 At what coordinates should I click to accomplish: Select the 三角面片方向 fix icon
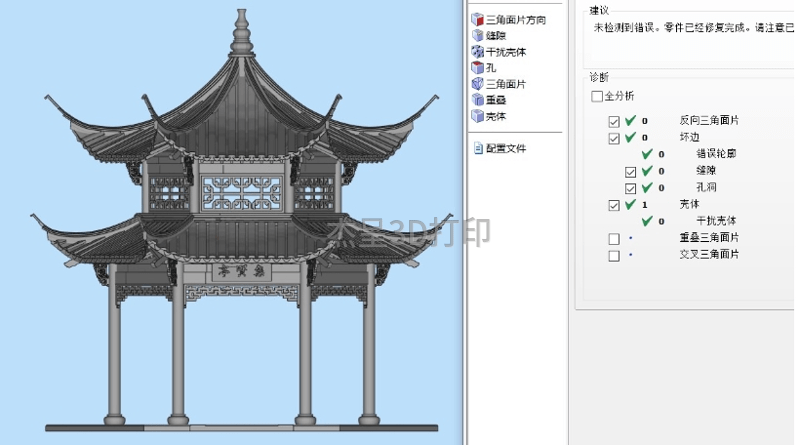[x=477, y=20]
